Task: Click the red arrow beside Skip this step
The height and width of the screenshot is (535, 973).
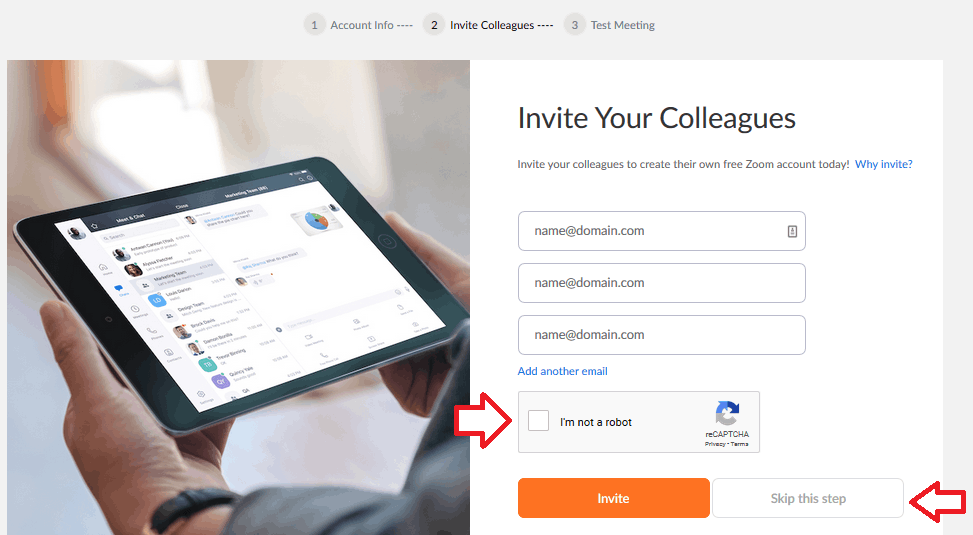Action: pos(938,501)
